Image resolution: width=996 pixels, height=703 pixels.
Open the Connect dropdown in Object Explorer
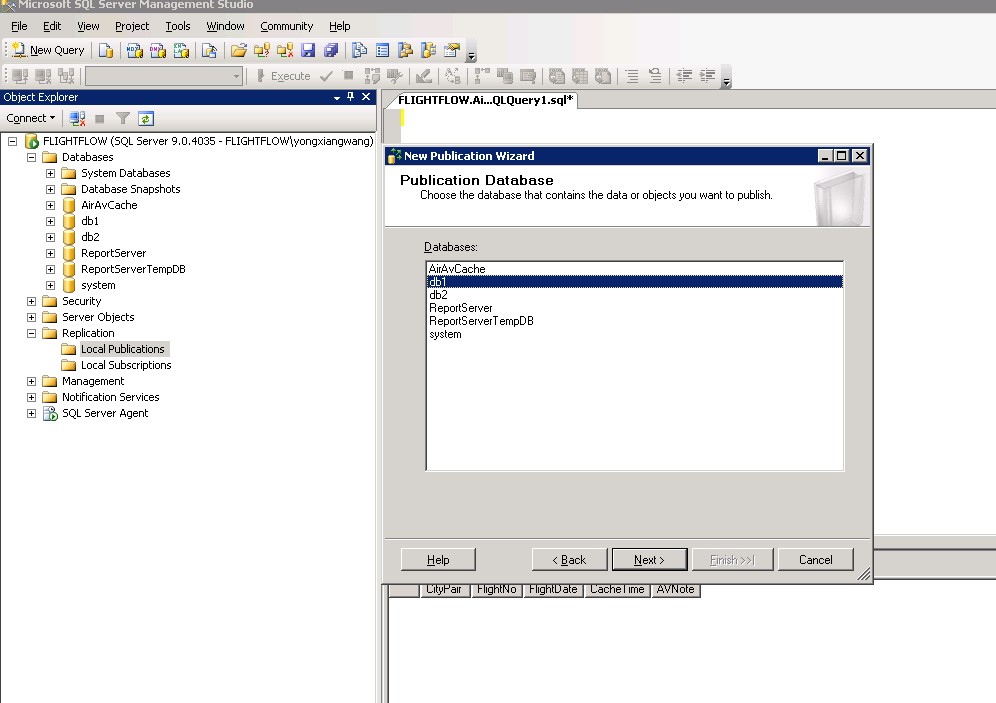[x=31, y=118]
